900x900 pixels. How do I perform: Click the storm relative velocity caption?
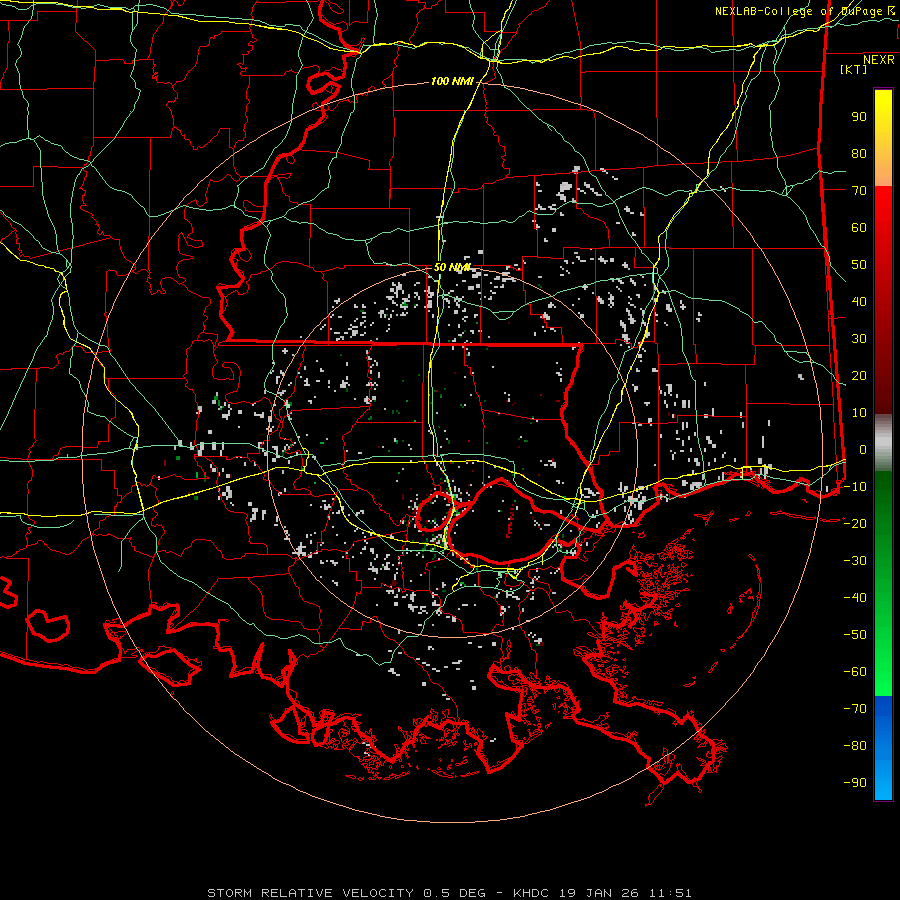[x=449, y=893]
